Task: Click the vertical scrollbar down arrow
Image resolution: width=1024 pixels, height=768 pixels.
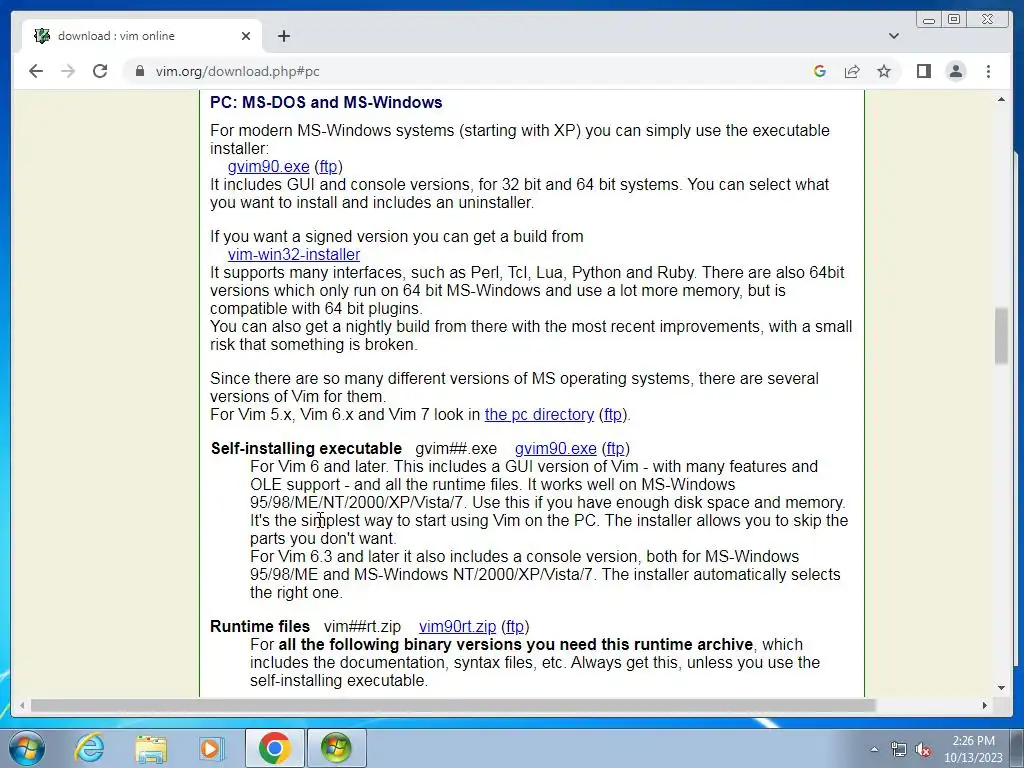Action: click(x=1001, y=688)
